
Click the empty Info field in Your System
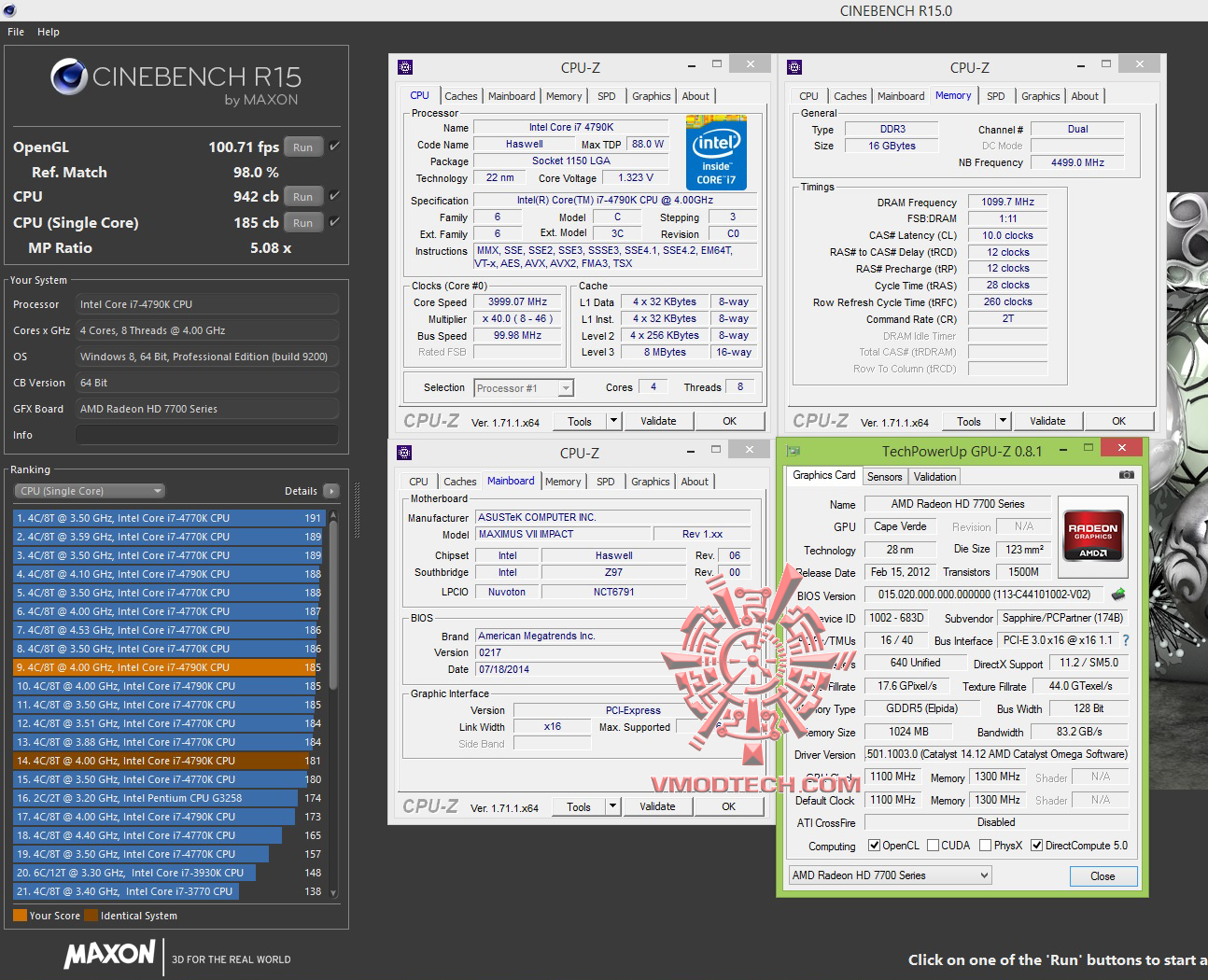click(207, 435)
